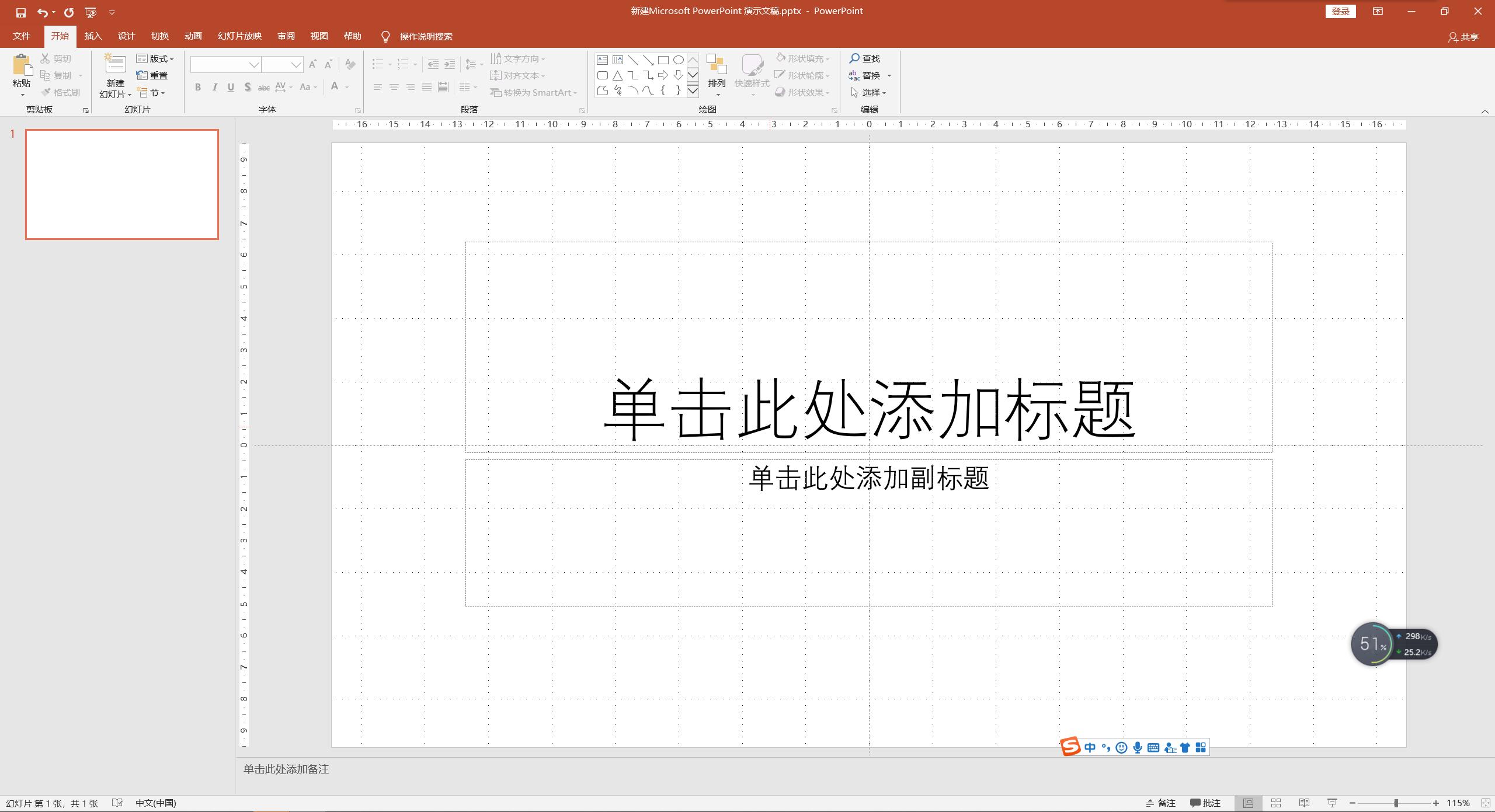
Task: Click the Shape Fill icon
Action: coord(781,58)
